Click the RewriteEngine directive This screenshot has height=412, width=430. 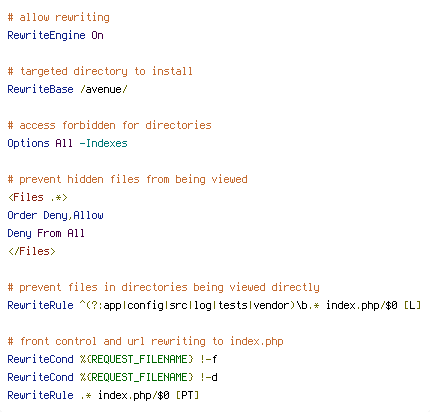[46, 35]
